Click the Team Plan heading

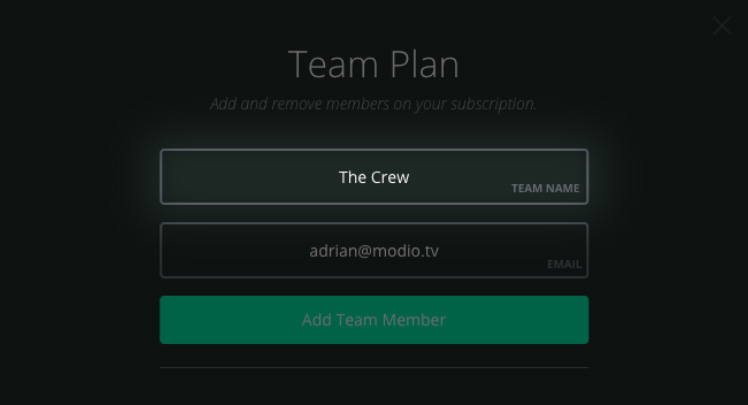click(x=374, y=64)
